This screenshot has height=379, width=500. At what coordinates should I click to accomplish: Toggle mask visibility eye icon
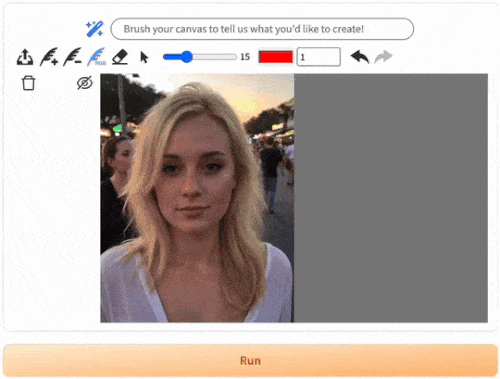point(85,83)
